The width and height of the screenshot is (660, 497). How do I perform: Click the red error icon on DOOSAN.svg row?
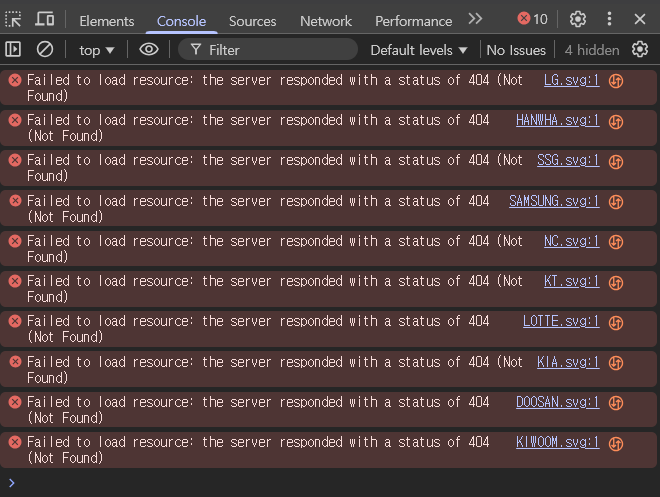tap(15, 402)
